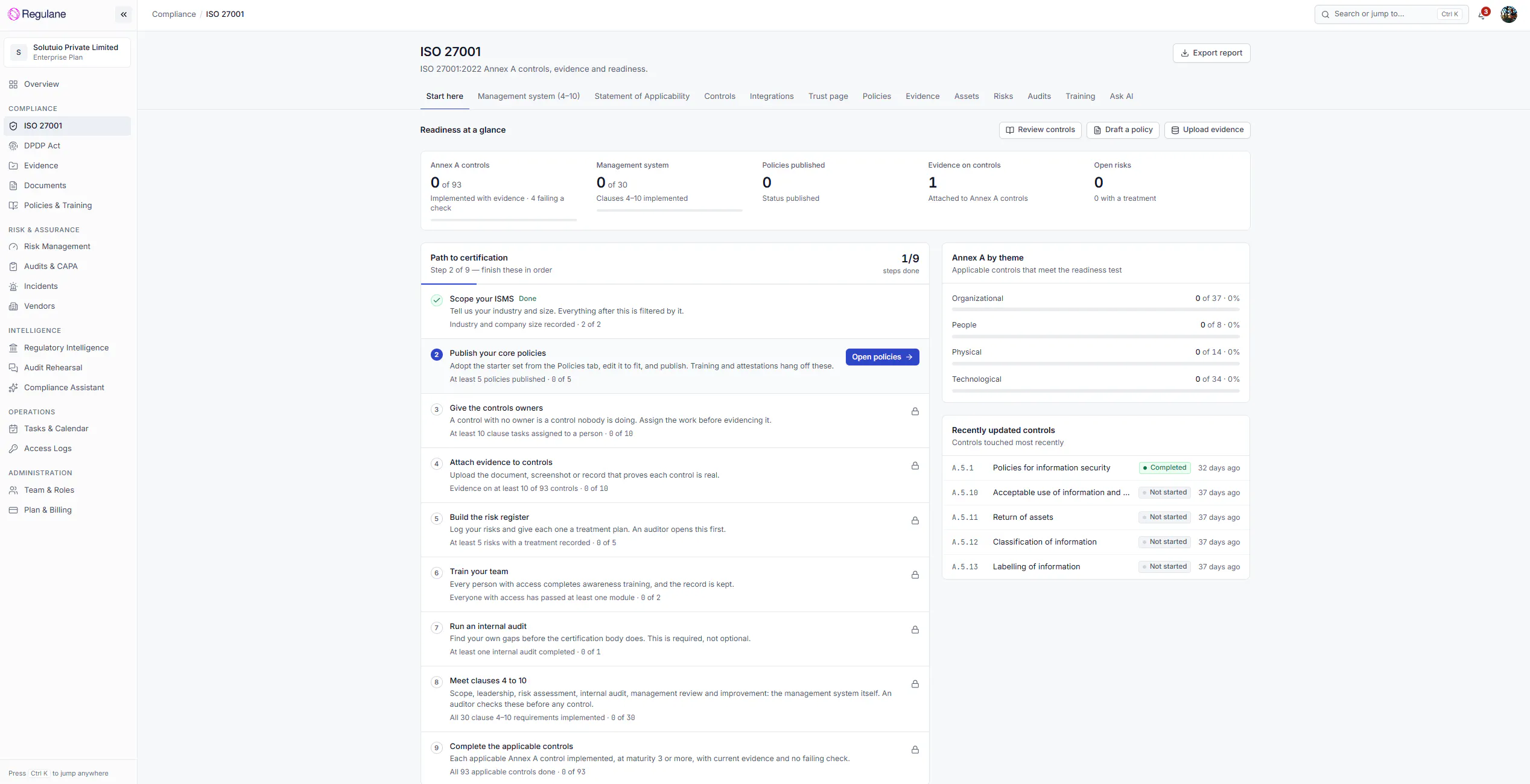Open the Train your team step
The image size is (1530, 784).
click(675, 584)
